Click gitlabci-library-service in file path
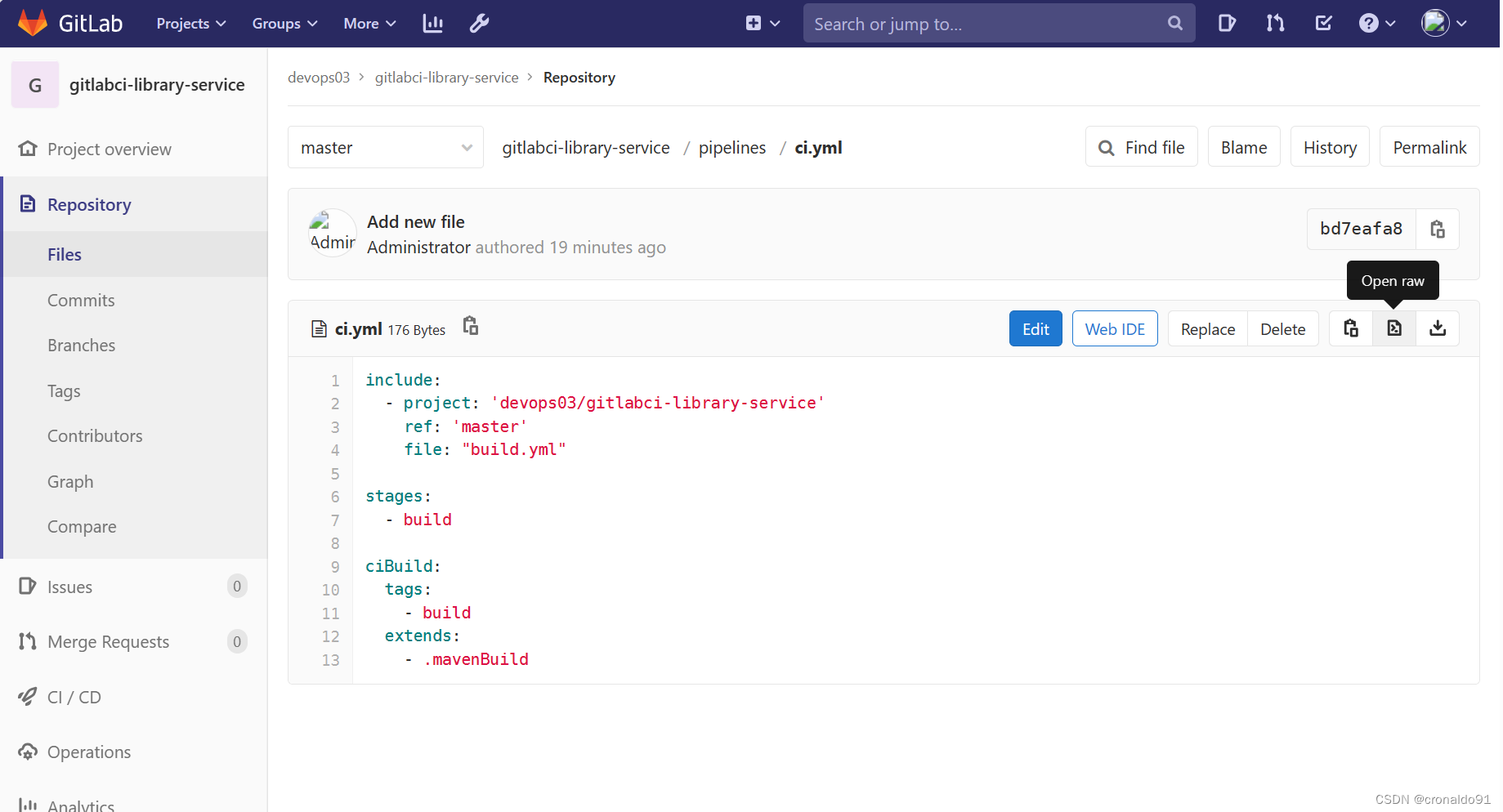 (586, 148)
